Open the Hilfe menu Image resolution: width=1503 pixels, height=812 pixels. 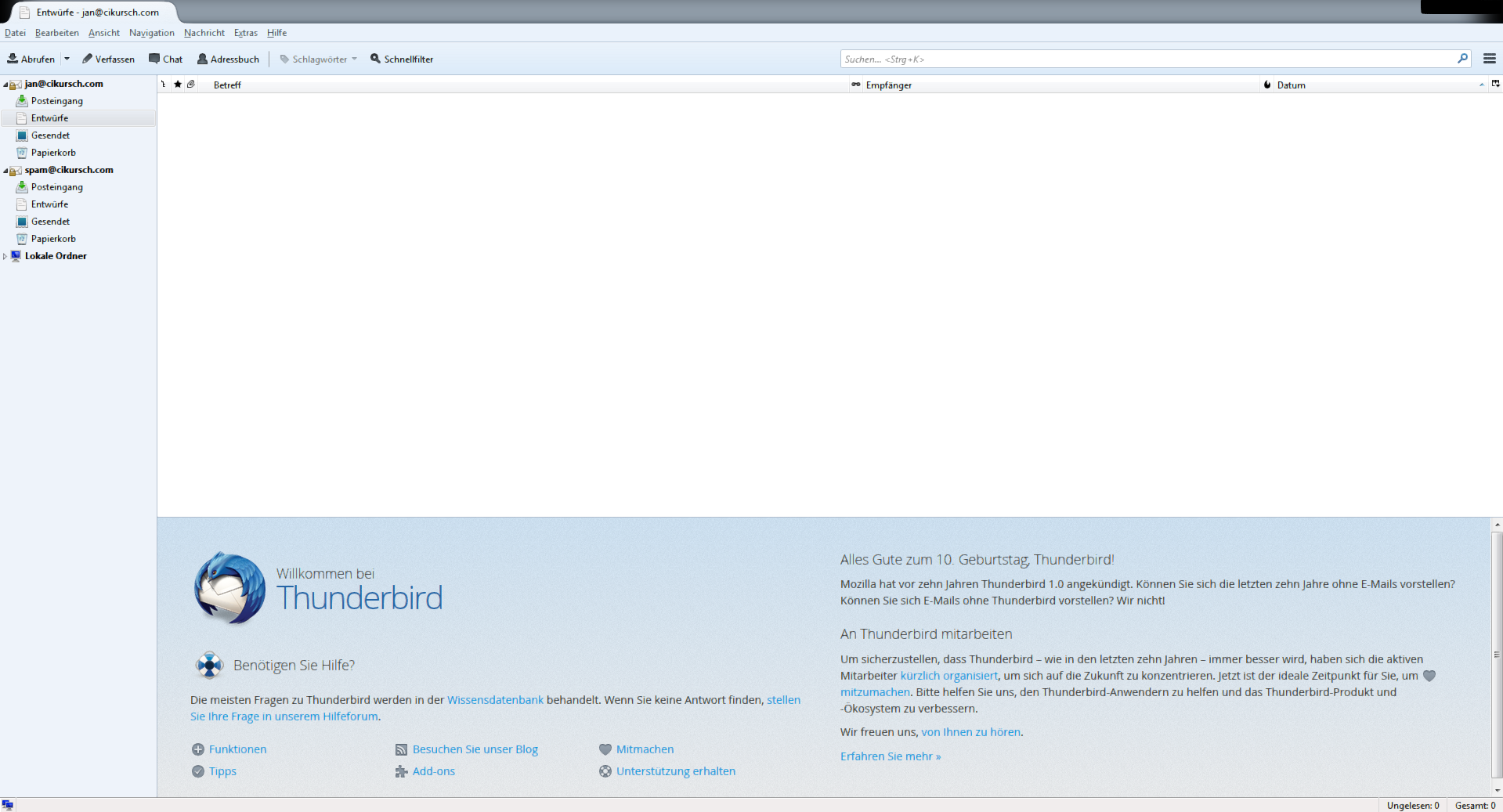pos(276,33)
